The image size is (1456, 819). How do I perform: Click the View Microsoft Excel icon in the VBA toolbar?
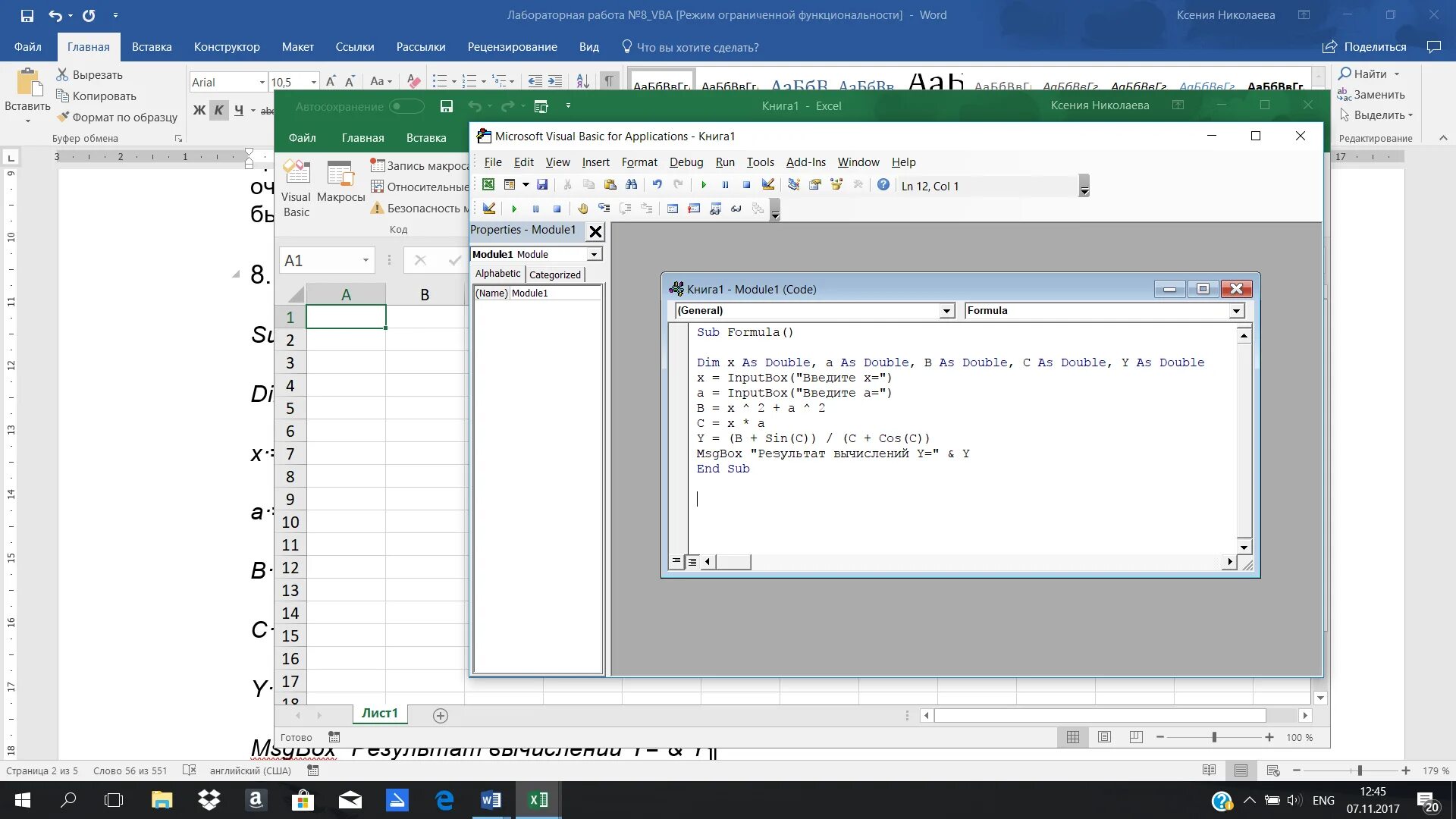click(x=488, y=185)
